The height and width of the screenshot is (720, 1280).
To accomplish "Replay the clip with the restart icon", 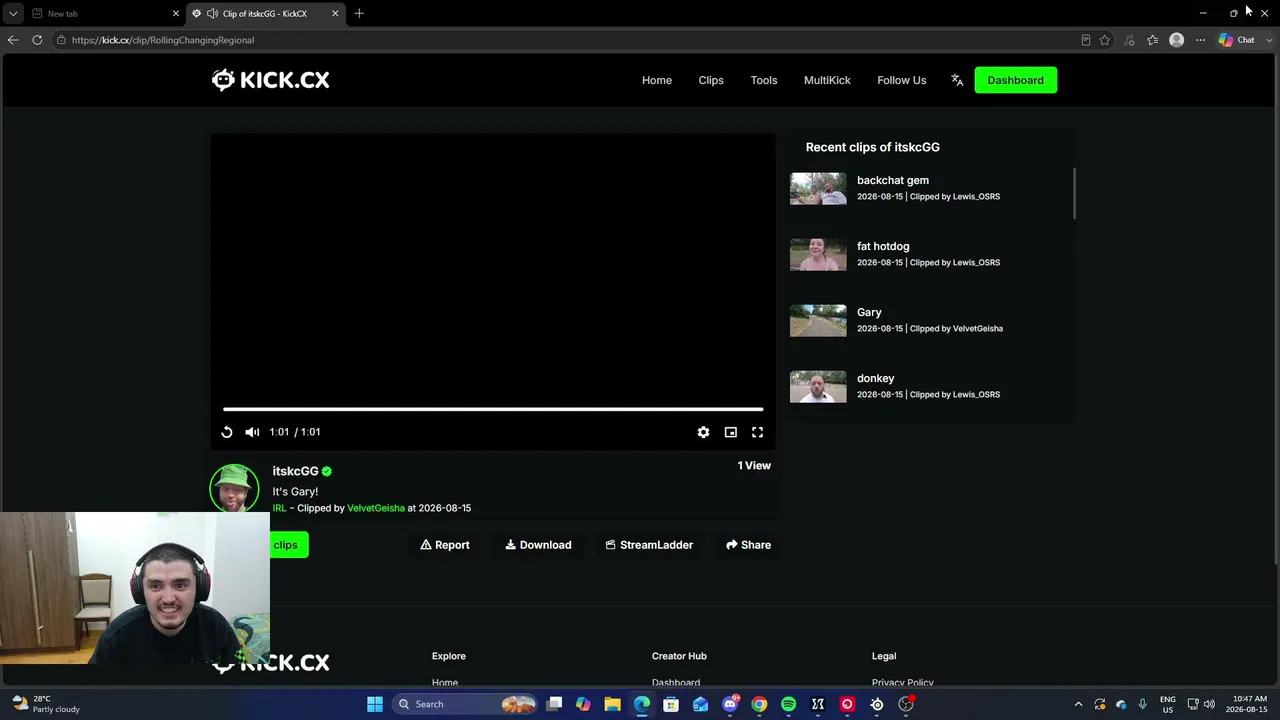I will pos(227,432).
